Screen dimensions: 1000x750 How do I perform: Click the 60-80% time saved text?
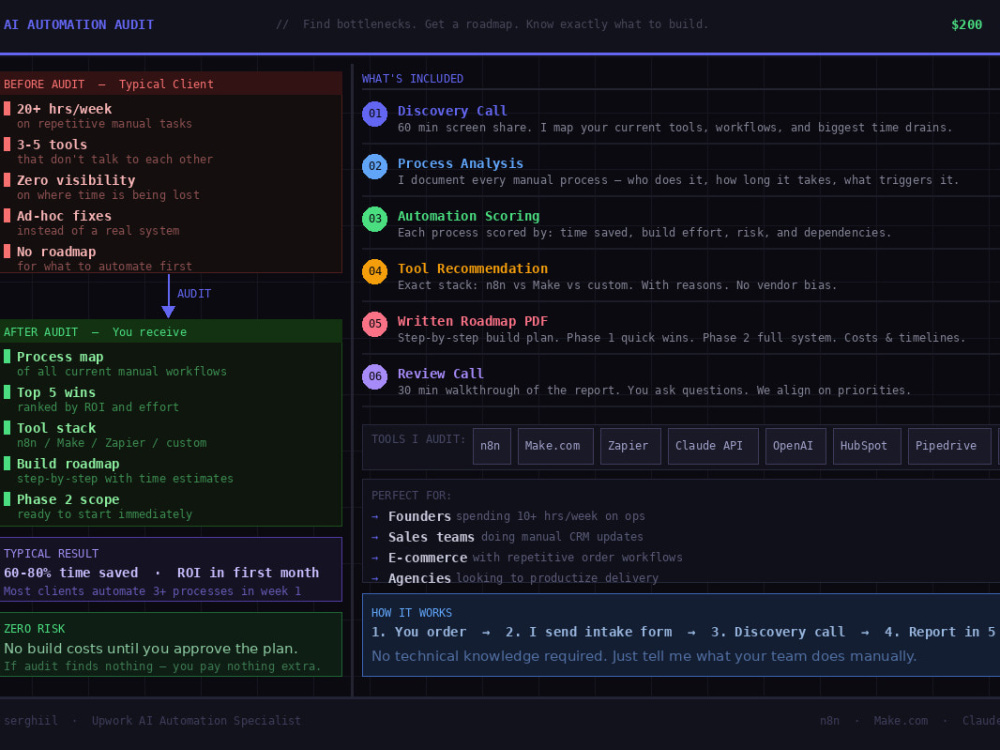(x=71, y=573)
